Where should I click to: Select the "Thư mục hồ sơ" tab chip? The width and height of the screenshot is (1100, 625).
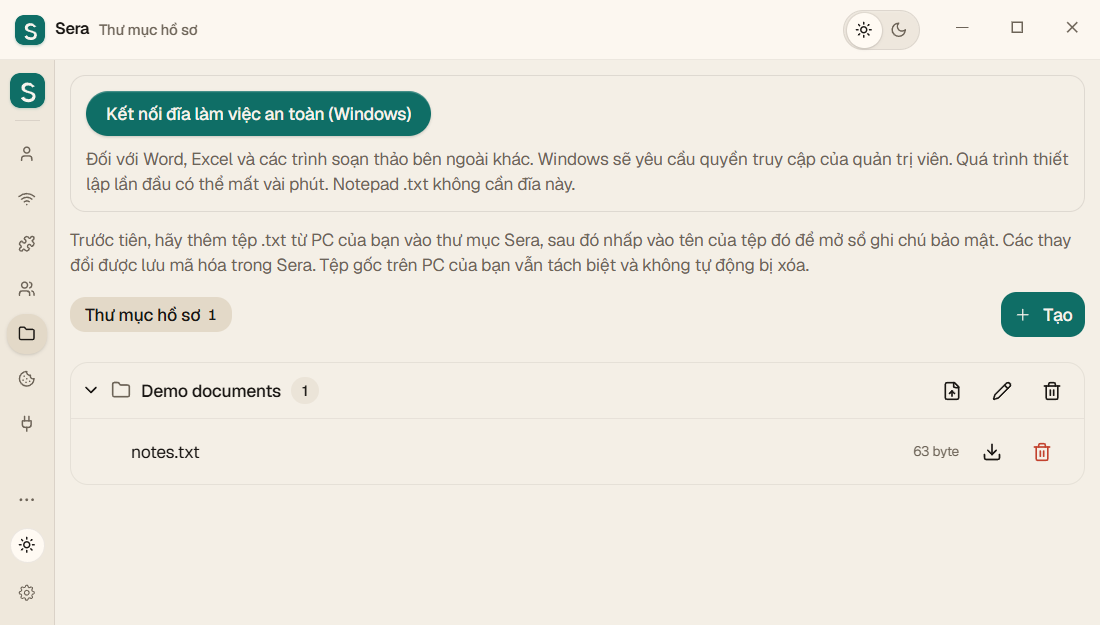(151, 315)
